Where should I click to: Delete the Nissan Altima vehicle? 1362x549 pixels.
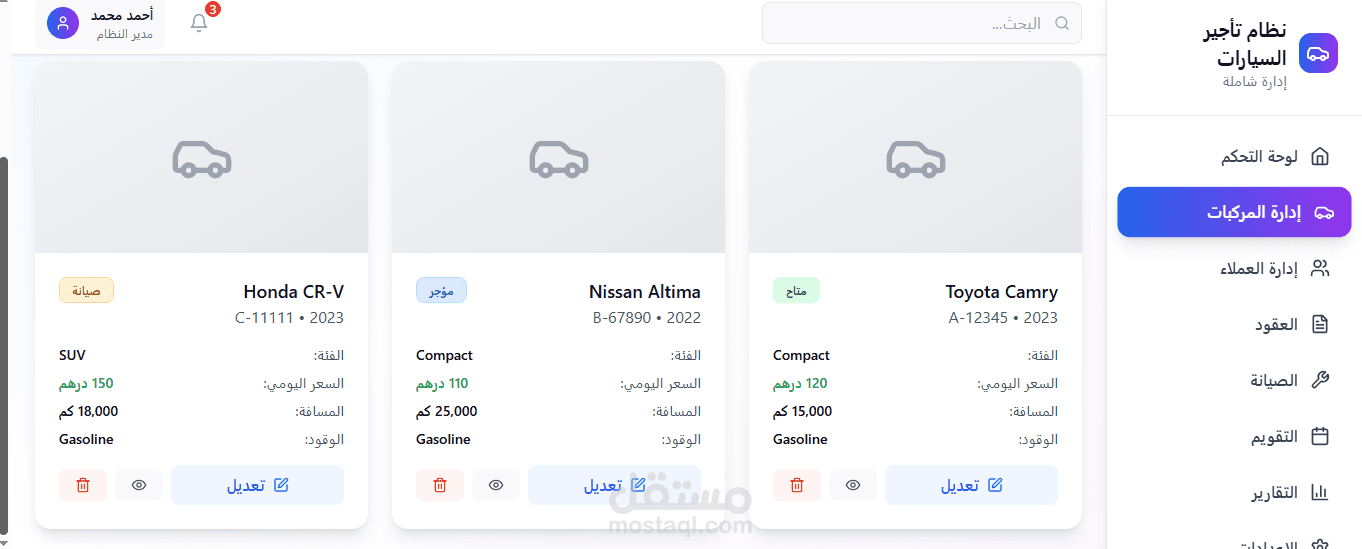(x=440, y=485)
